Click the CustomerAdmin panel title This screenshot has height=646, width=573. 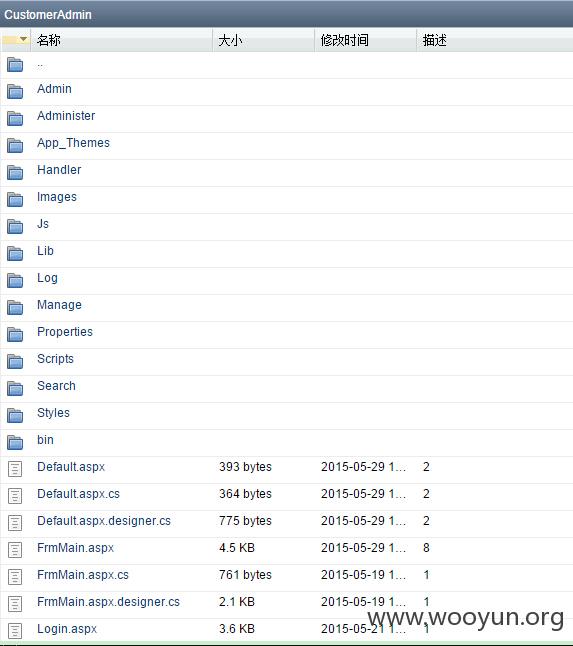48,14
